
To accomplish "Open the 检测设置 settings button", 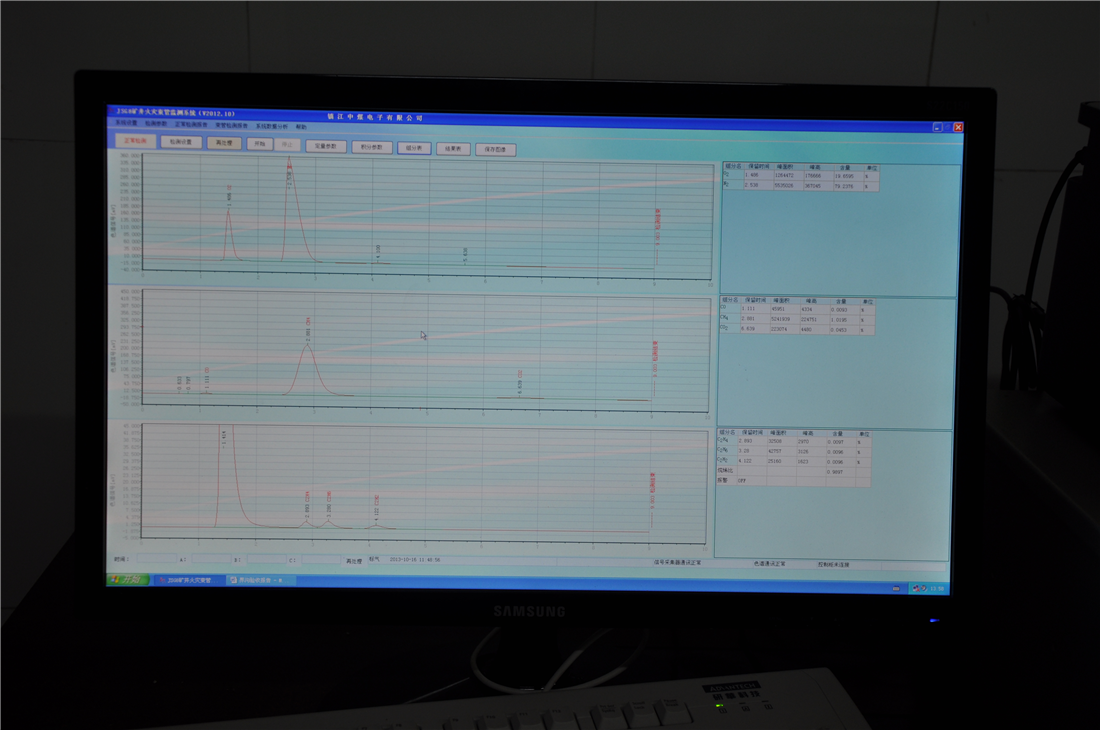I will coord(181,142).
